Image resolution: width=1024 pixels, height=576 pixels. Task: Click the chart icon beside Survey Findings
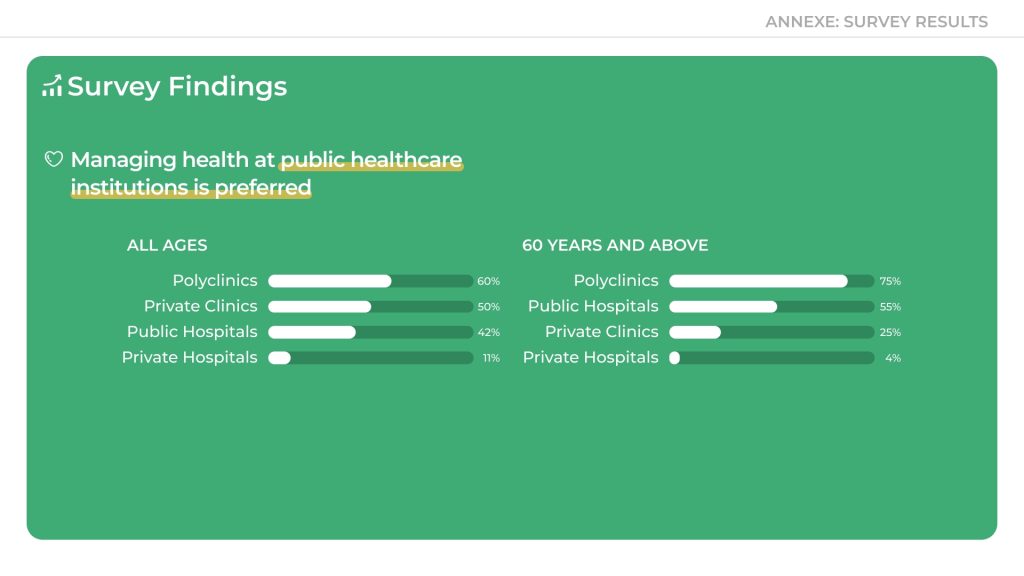(52, 87)
